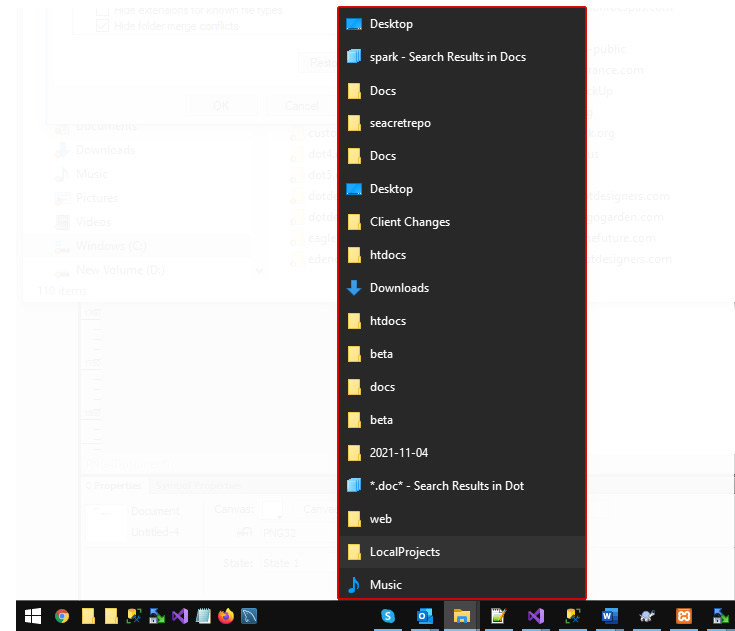The image size is (735, 631).
Task: Switch to the web folder window
Action: 462,519
